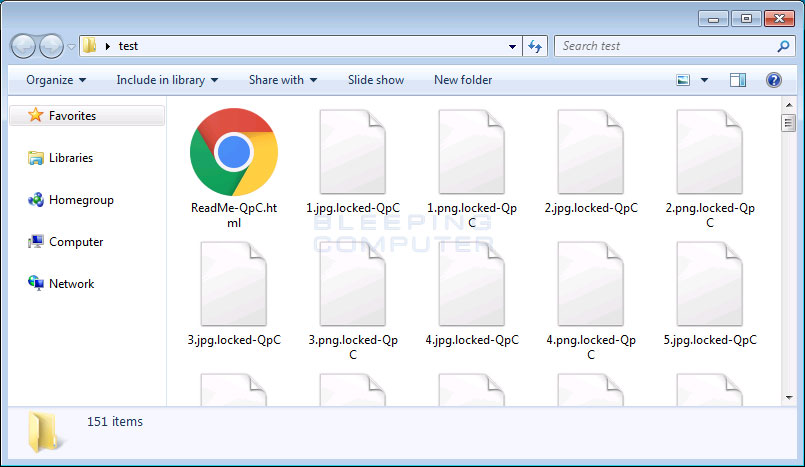Select Favorites in the navigation pane

tap(87, 115)
